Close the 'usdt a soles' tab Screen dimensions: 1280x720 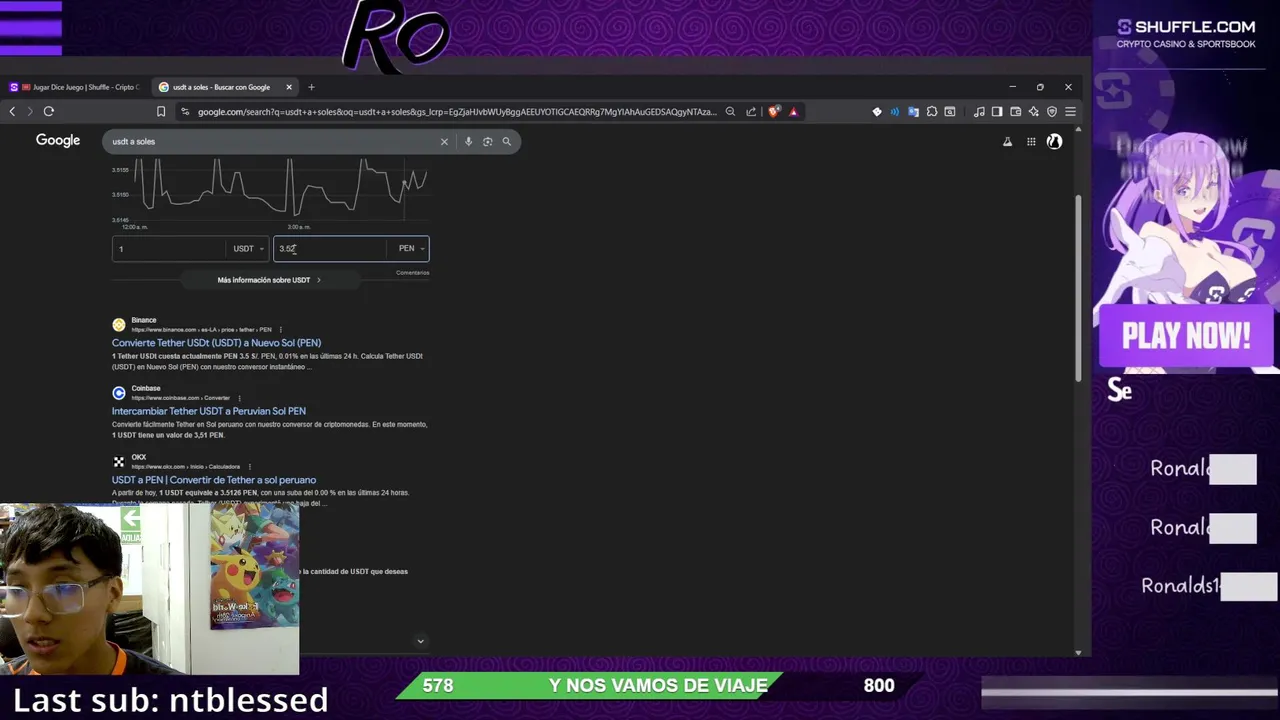pyautogui.click(x=289, y=87)
